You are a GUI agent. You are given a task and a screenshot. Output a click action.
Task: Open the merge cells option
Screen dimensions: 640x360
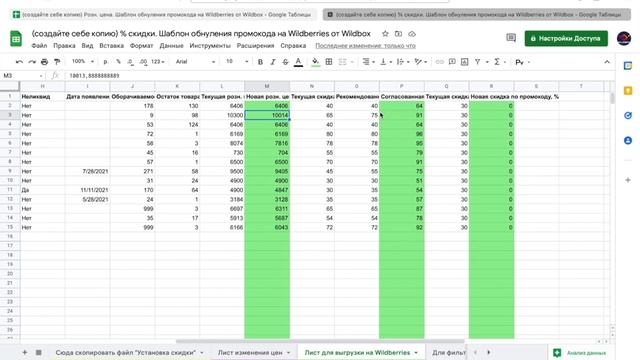coord(342,62)
